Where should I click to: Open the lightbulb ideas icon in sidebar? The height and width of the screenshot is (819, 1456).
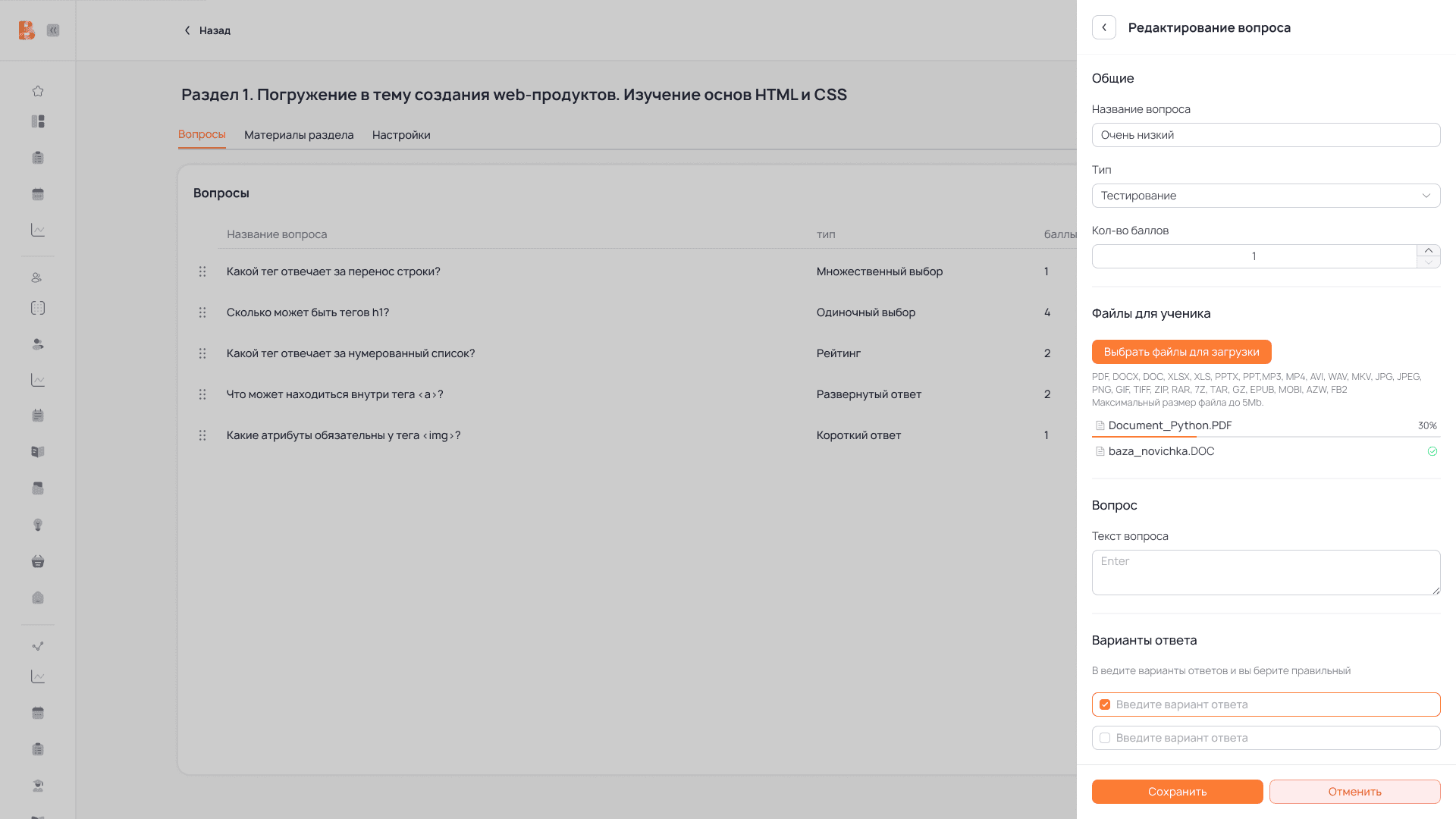(38, 525)
